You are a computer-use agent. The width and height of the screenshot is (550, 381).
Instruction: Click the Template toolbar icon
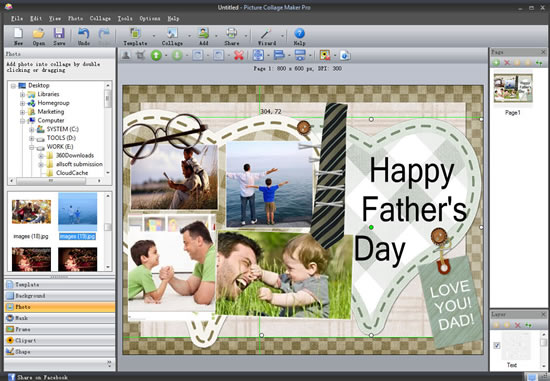coord(135,34)
